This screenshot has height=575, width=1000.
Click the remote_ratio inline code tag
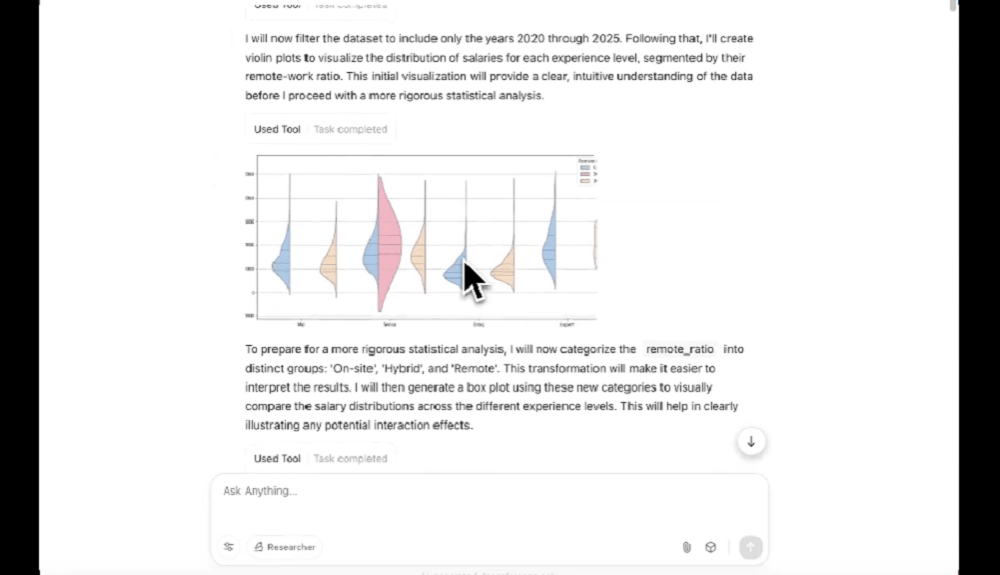click(x=680, y=349)
